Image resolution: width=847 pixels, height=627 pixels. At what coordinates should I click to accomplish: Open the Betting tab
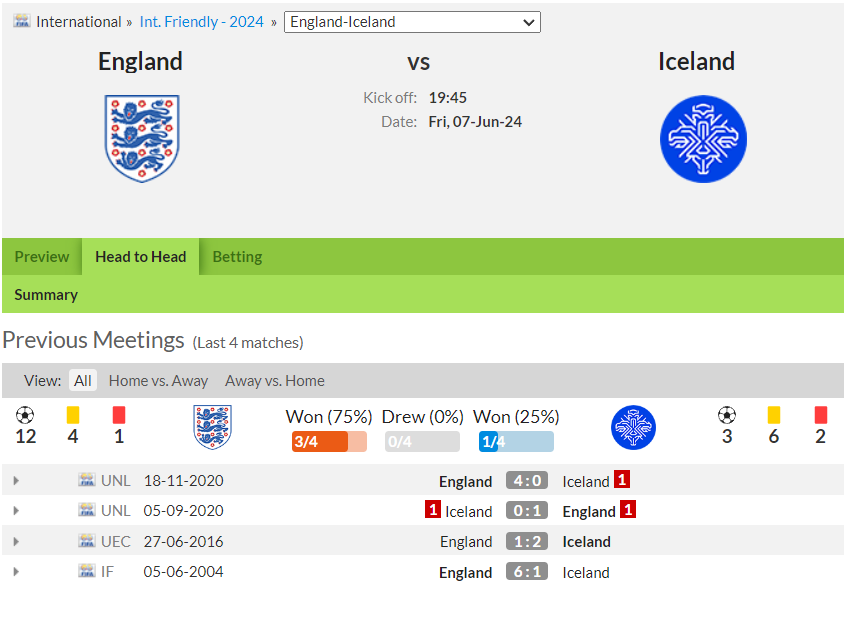(x=237, y=257)
